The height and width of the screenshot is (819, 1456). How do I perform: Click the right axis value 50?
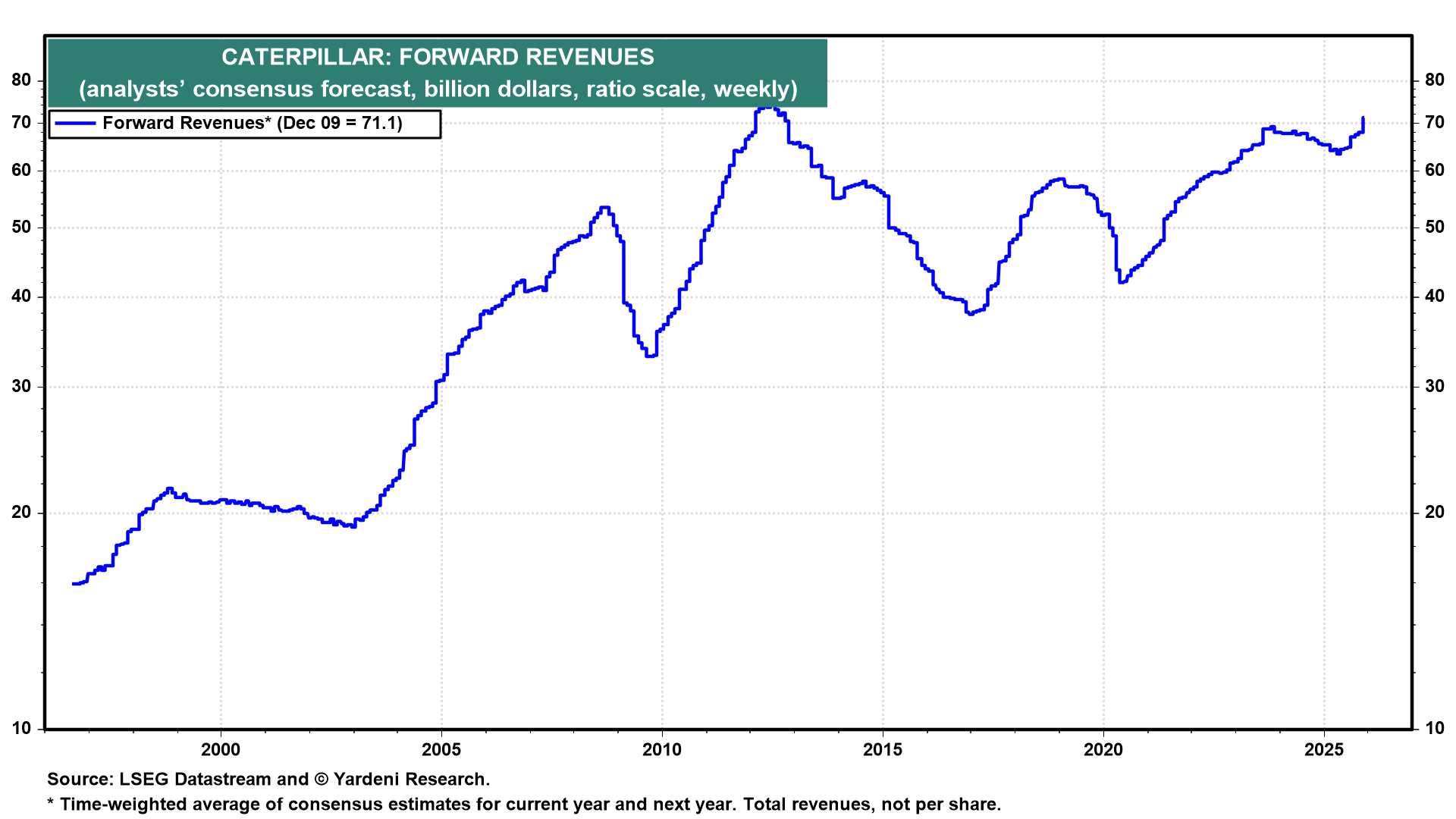point(1434,227)
